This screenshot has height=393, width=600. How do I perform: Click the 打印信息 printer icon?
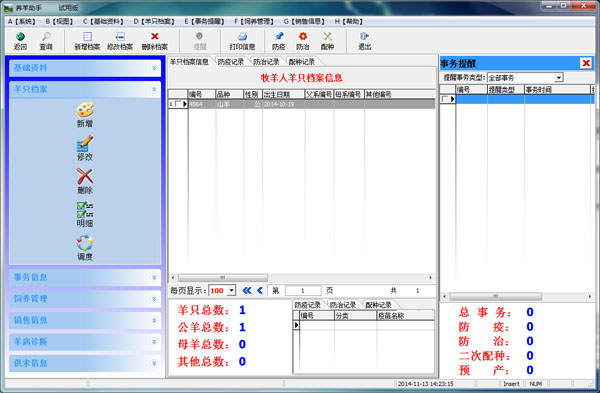point(242,37)
